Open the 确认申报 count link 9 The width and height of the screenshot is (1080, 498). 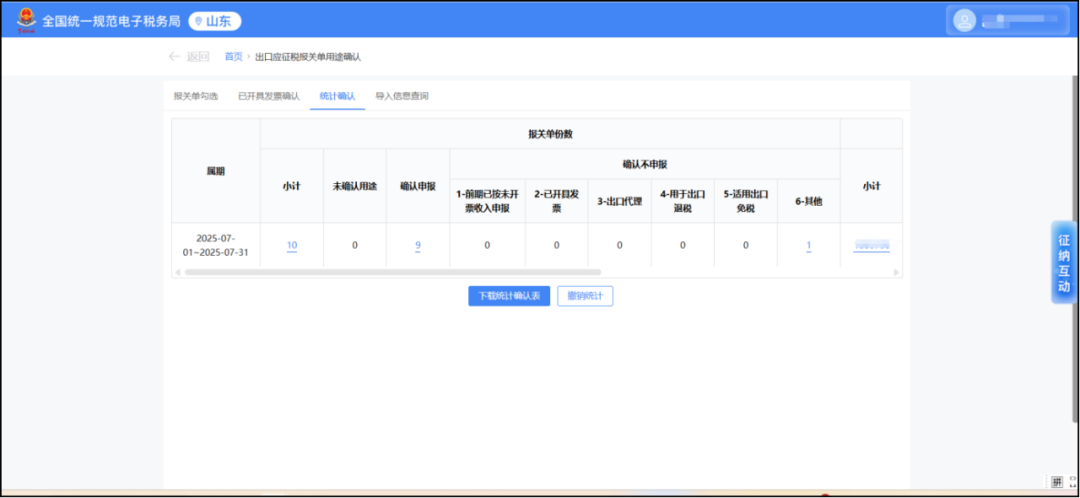click(417, 245)
